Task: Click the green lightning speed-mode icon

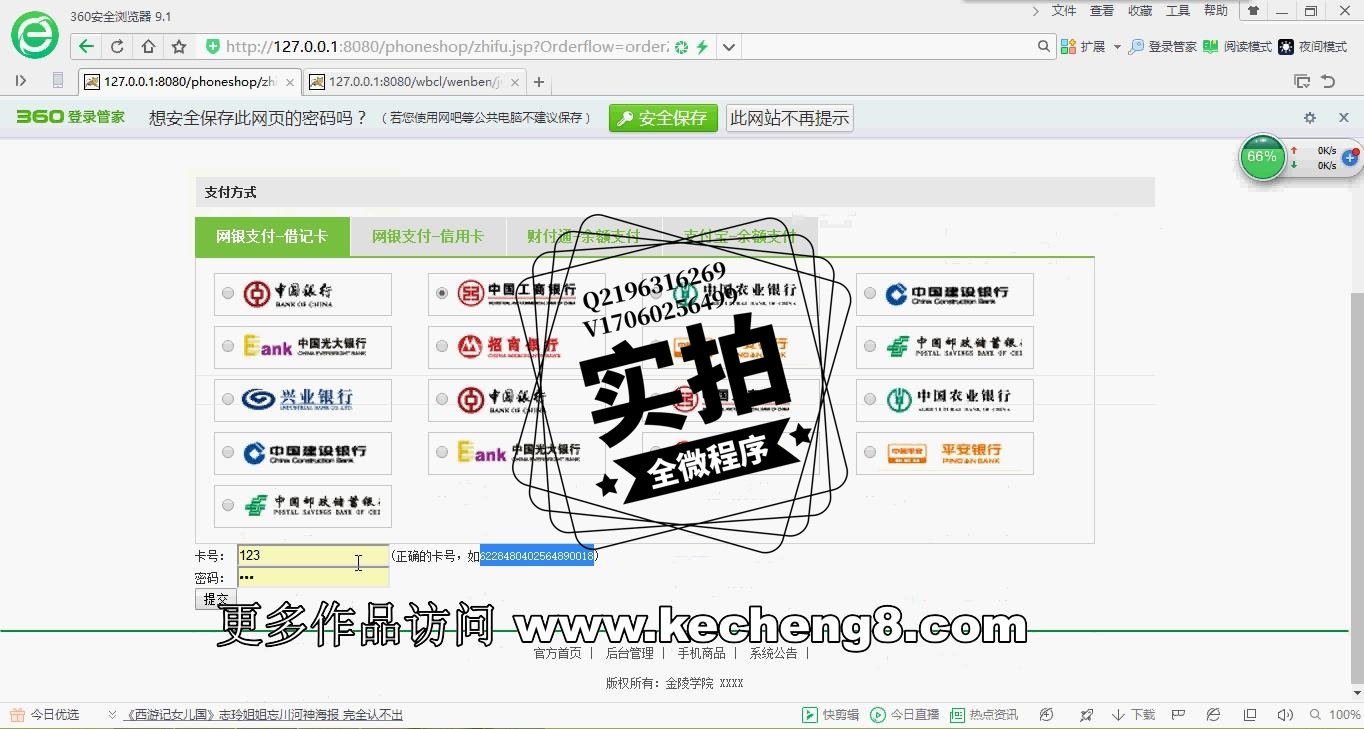Action: (x=702, y=47)
